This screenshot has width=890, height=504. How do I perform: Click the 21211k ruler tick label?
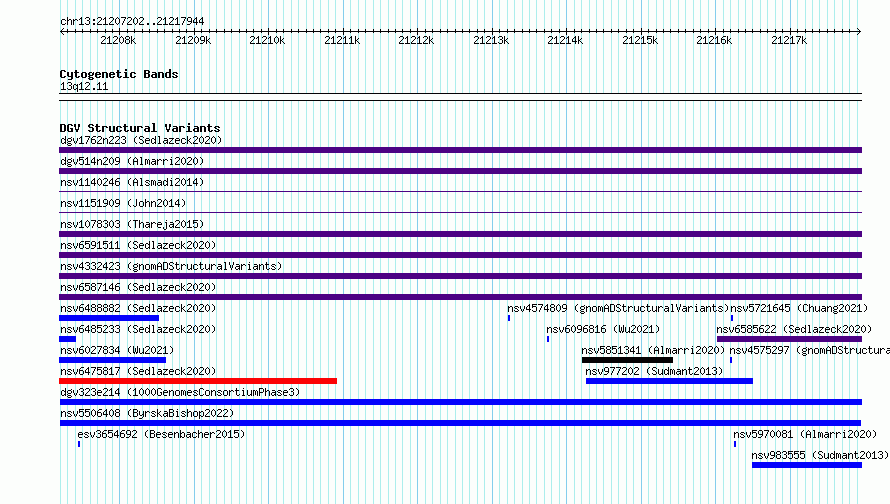(342, 40)
